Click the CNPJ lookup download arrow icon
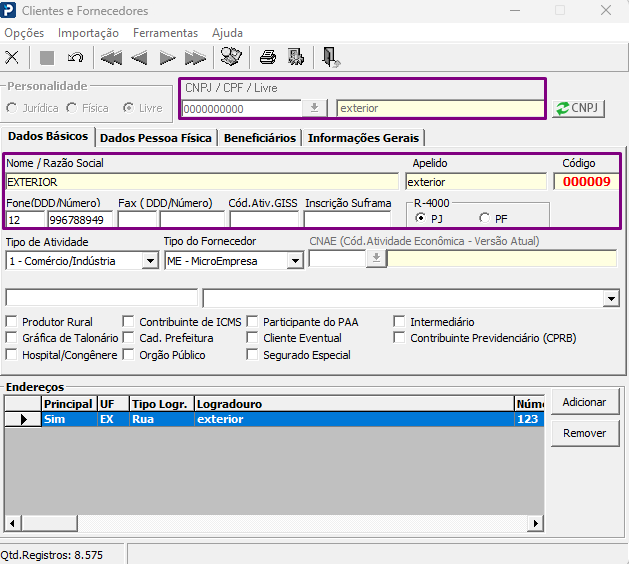This screenshot has width=629, height=564. click(x=314, y=108)
